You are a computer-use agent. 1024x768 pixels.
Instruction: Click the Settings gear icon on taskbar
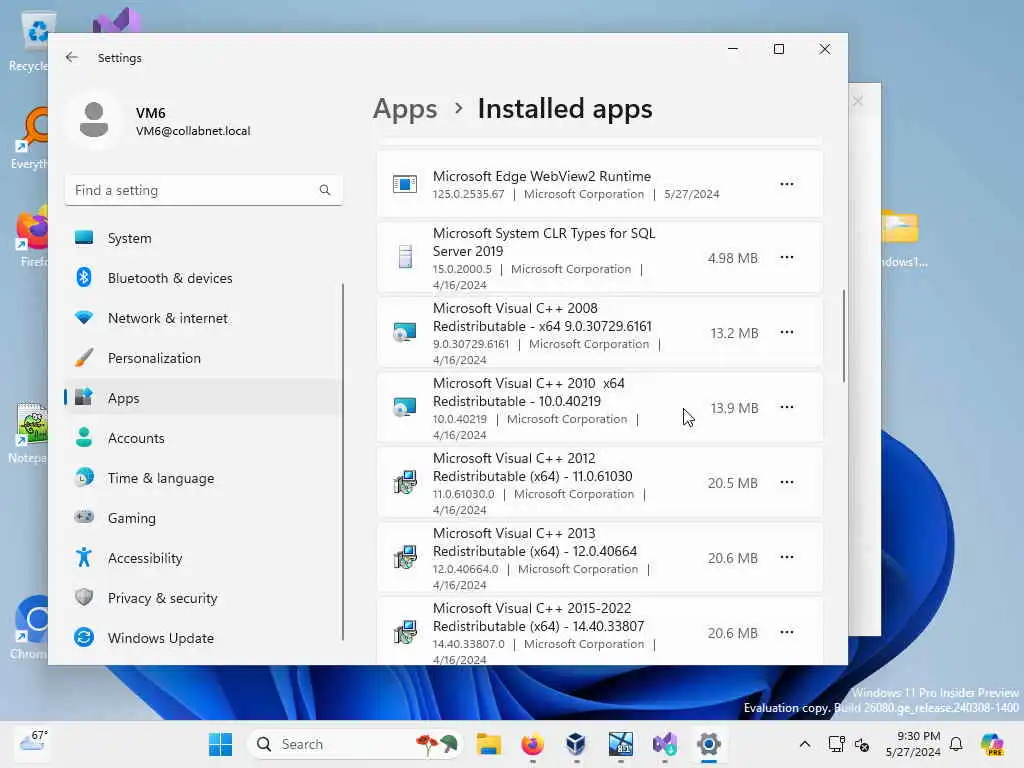tap(709, 744)
